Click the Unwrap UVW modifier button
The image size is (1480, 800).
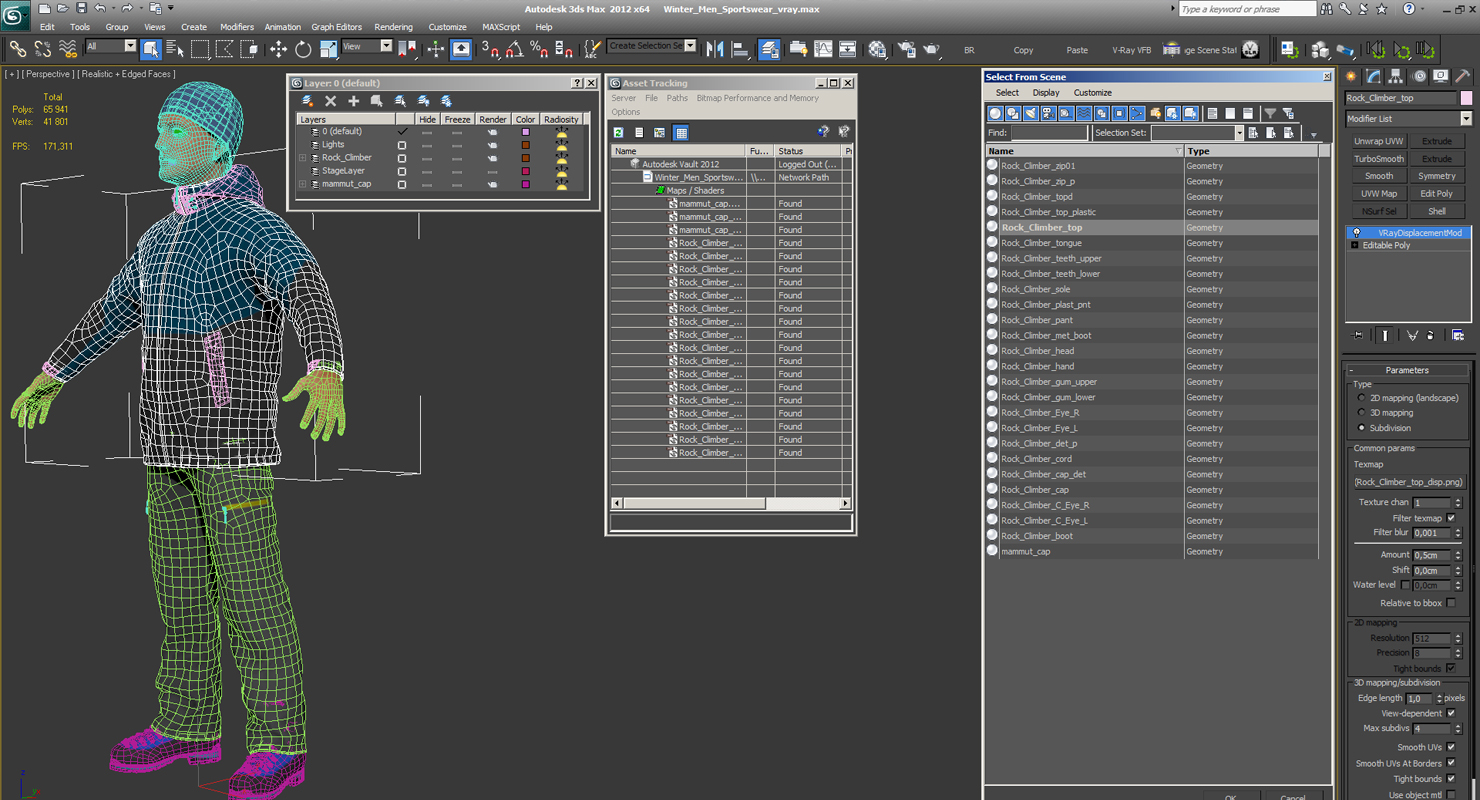click(x=1379, y=141)
